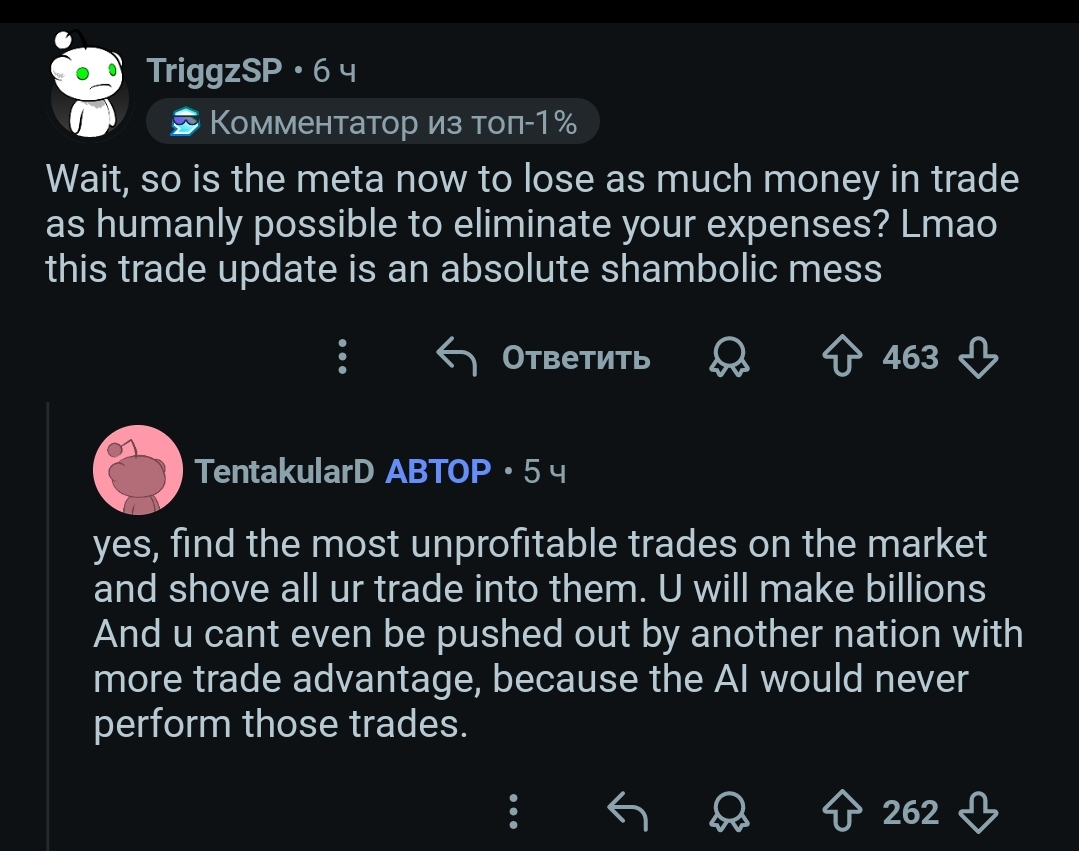The width and height of the screenshot is (1079, 851).
Task: Collapse reply thread via vertical line
Action: (x=48, y=620)
